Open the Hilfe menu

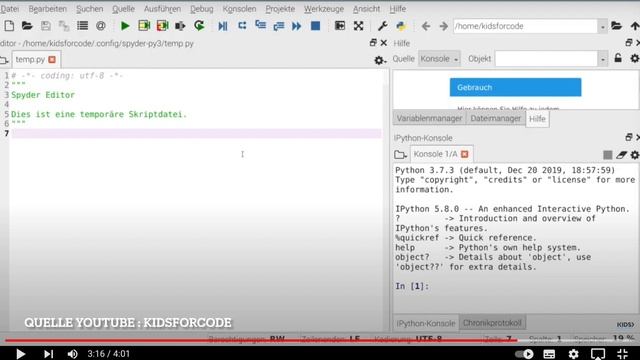coord(398,9)
